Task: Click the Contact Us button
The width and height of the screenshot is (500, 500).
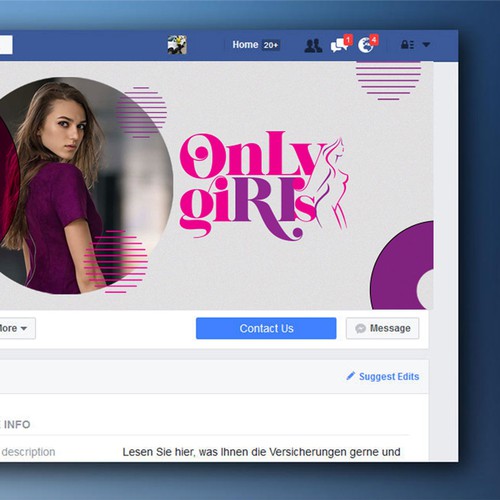Action: (266, 328)
